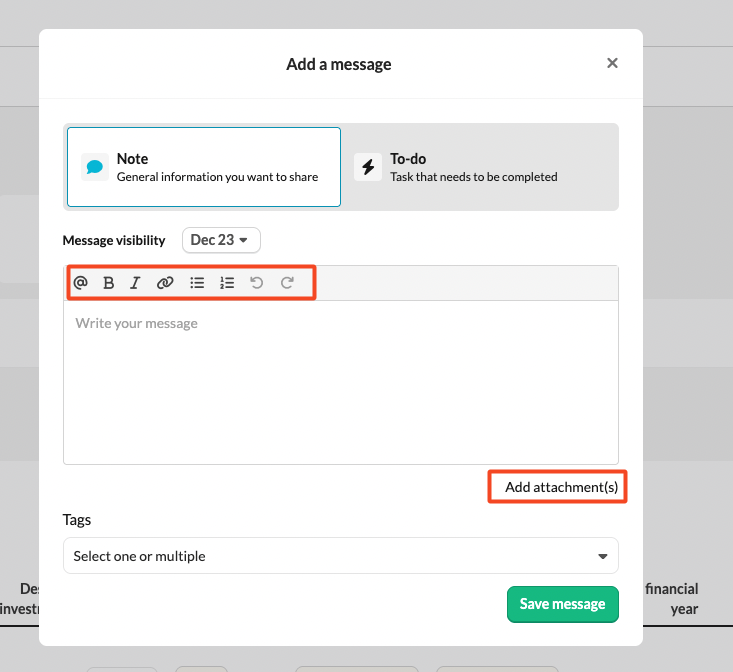Click the Tags dropdown arrow
This screenshot has width=733, height=672.
point(602,556)
